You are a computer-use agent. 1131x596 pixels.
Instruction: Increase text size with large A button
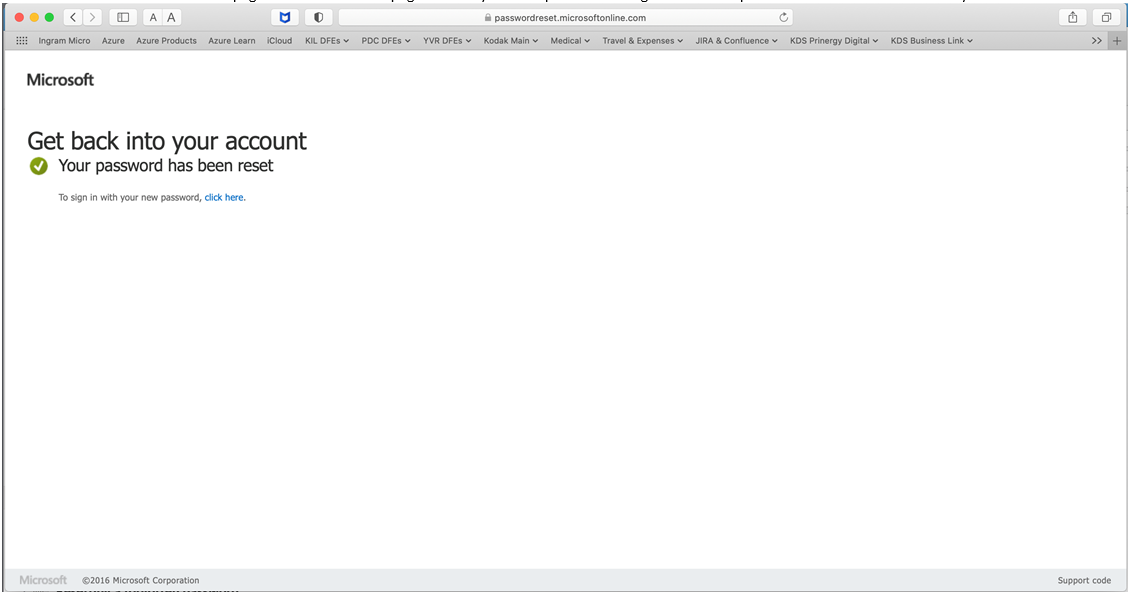click(171, 17)
